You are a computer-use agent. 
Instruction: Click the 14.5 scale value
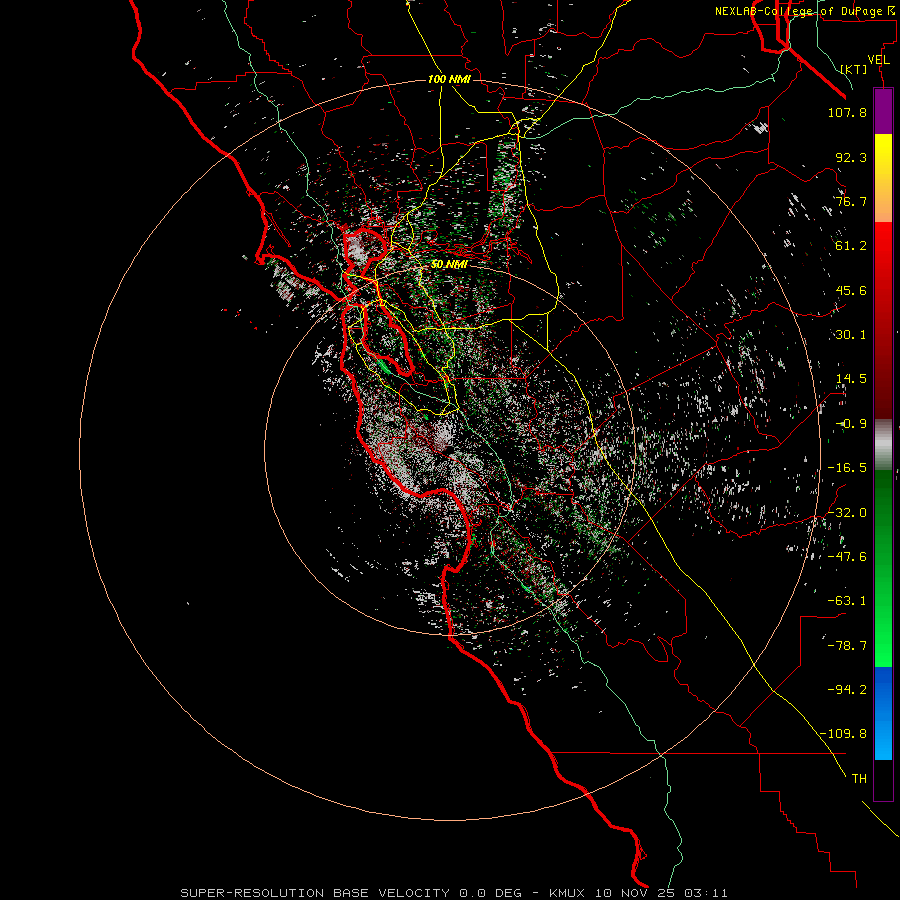851,379
